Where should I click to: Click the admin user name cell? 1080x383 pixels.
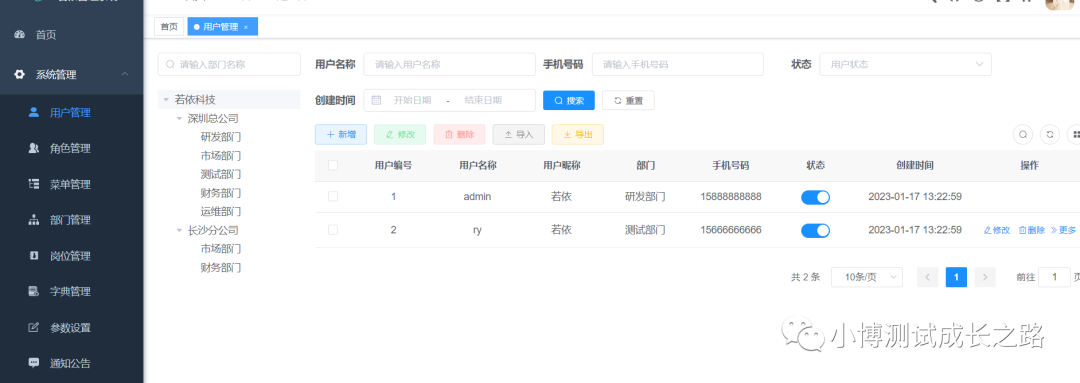(477, 197)
